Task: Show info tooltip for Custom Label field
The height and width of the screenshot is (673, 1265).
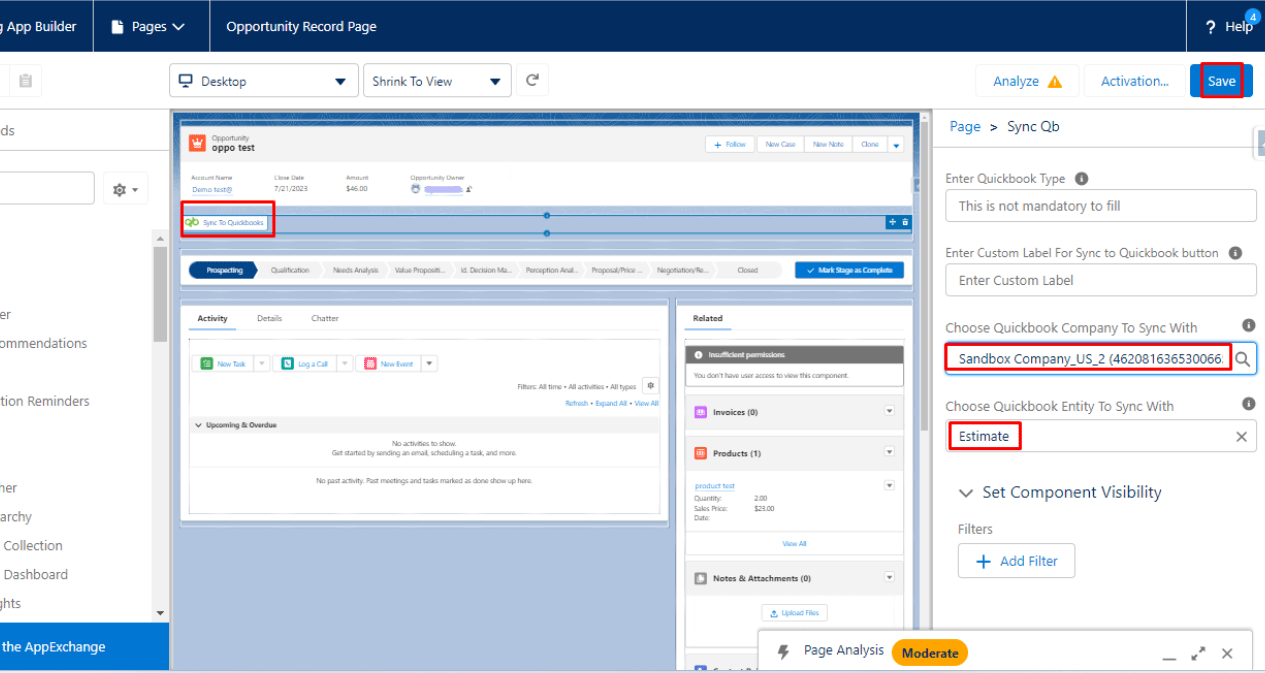Action: point(1235,253)
